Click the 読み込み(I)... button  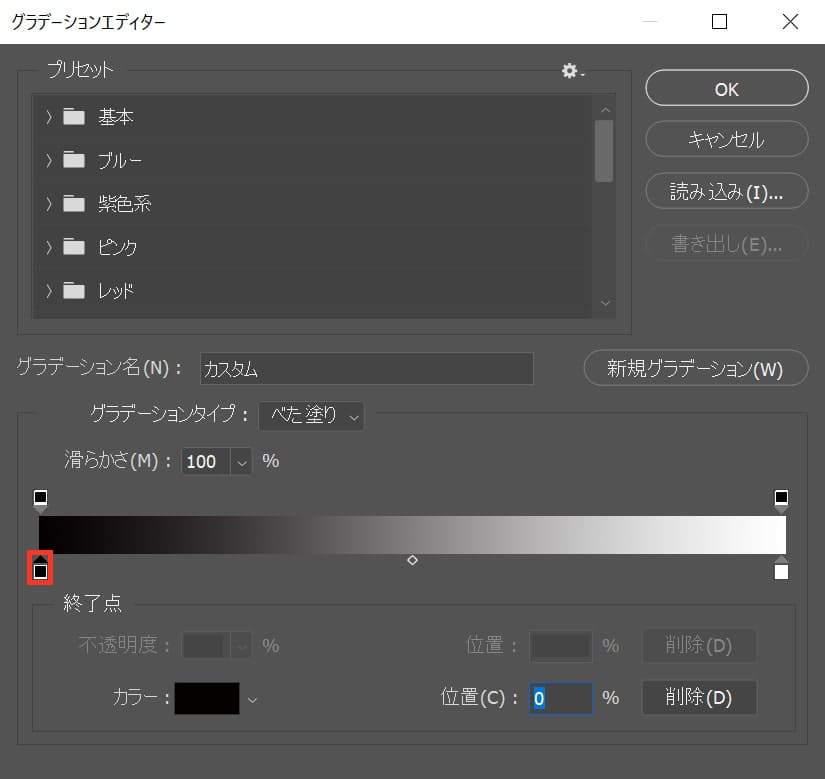pyautogui.click(x=727, y=191)
